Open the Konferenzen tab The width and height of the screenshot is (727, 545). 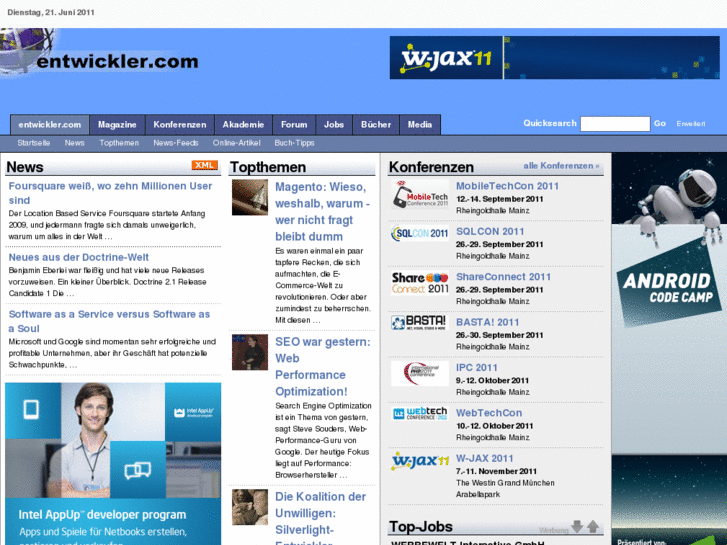click(180, 125)
